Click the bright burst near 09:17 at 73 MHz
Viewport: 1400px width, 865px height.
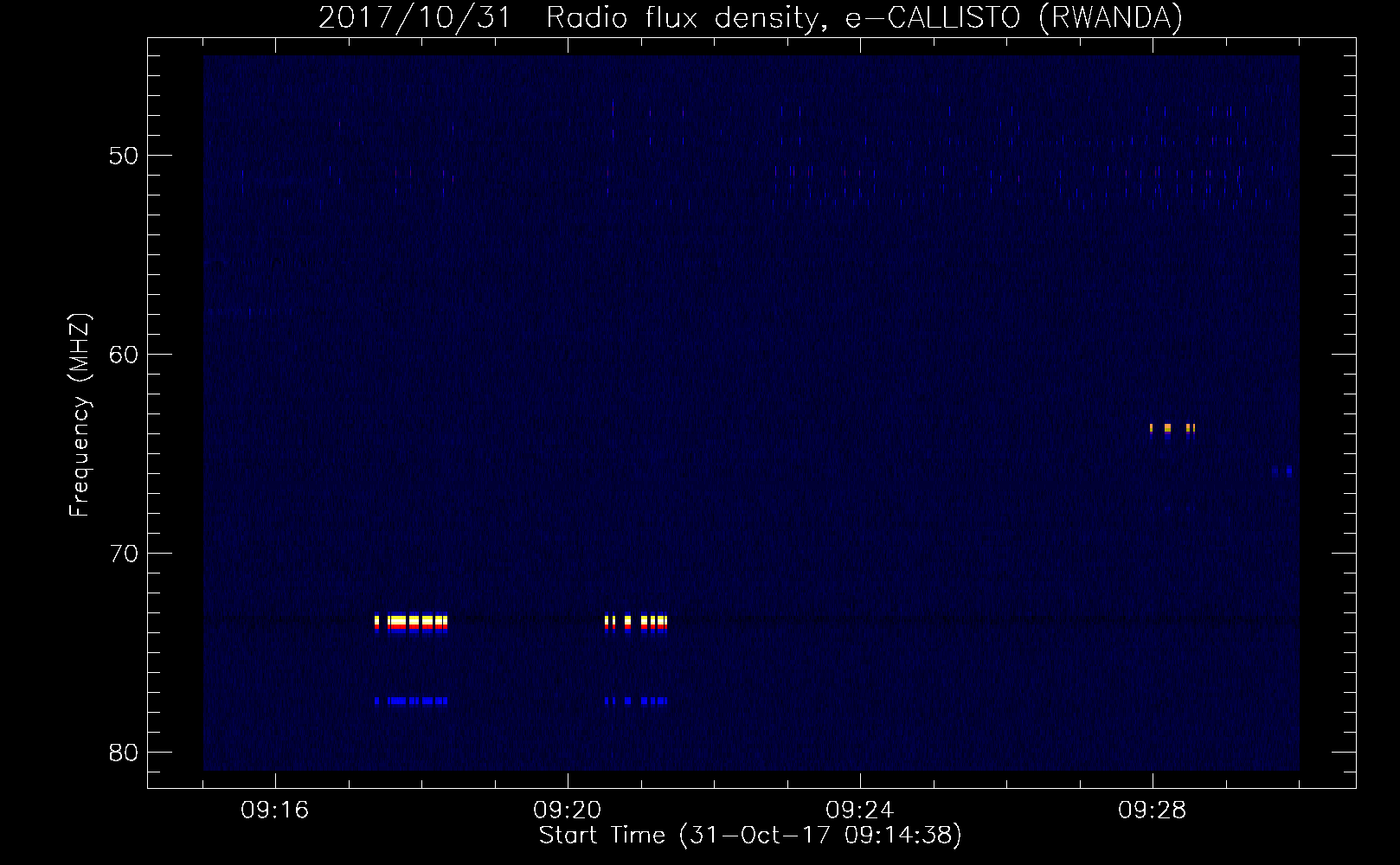point(411,624)
